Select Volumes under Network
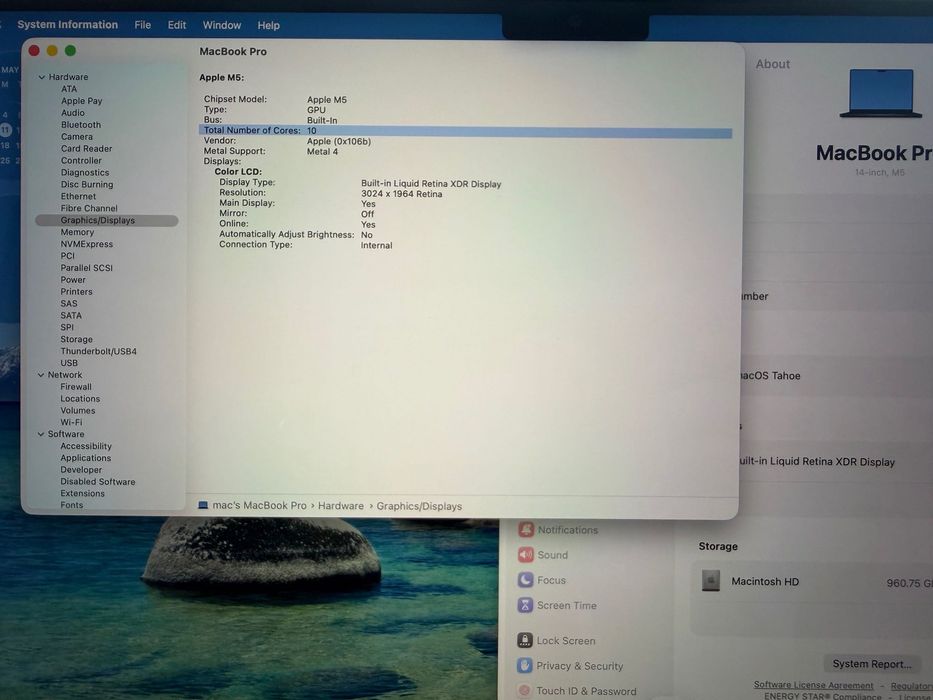 77,411
